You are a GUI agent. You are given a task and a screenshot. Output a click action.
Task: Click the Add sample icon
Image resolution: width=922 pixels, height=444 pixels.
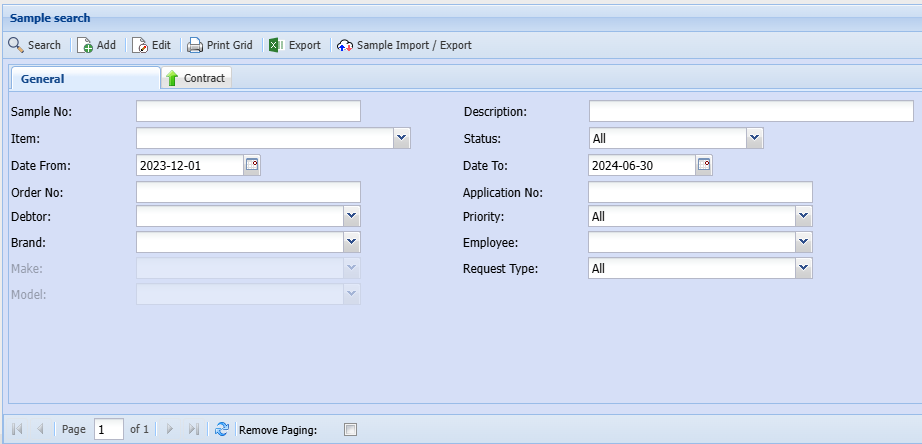(85, 45)
